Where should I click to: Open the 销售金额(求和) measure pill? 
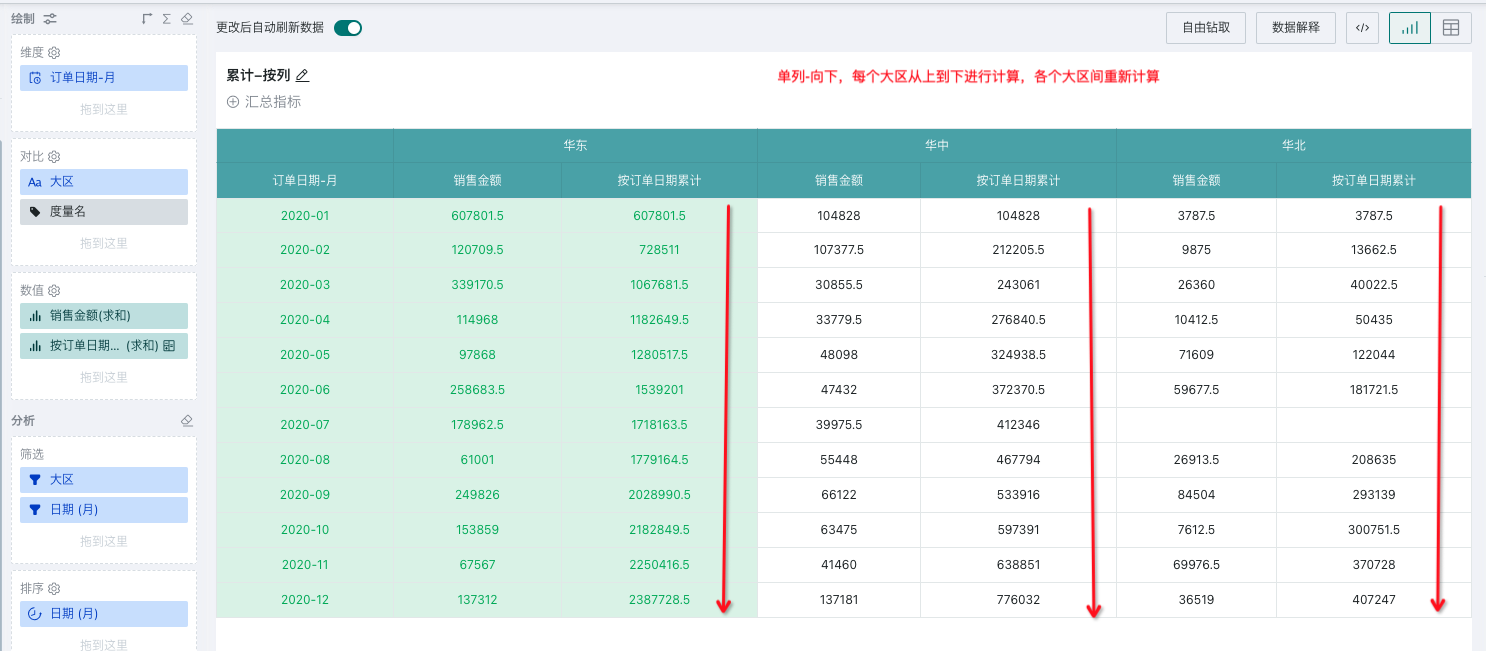[103, 316]
